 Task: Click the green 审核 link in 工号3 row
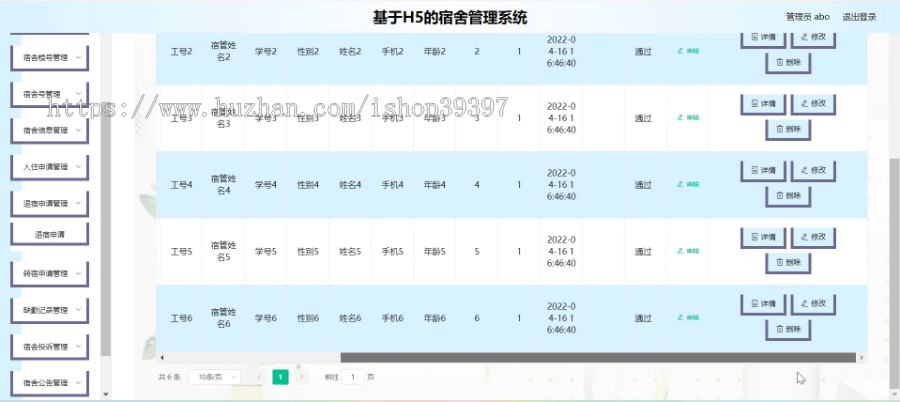point(688,118)
